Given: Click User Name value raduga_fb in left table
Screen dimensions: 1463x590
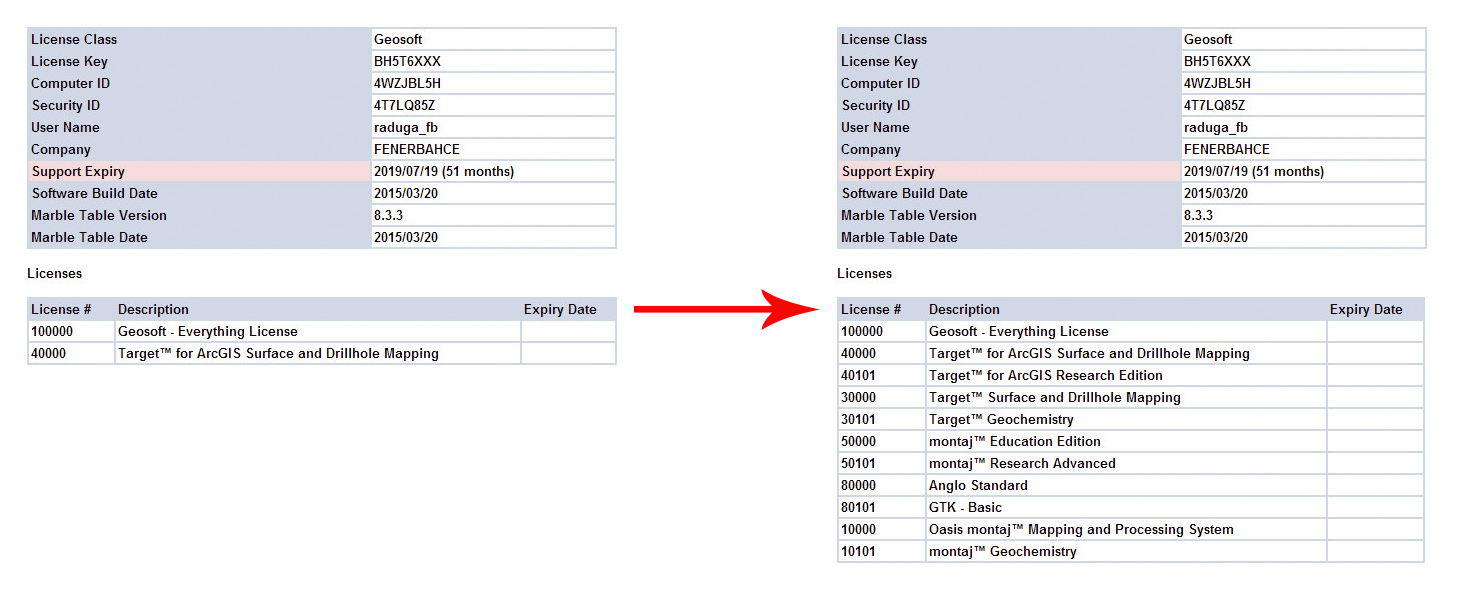Looking at the screenshot, I should 406,128.
